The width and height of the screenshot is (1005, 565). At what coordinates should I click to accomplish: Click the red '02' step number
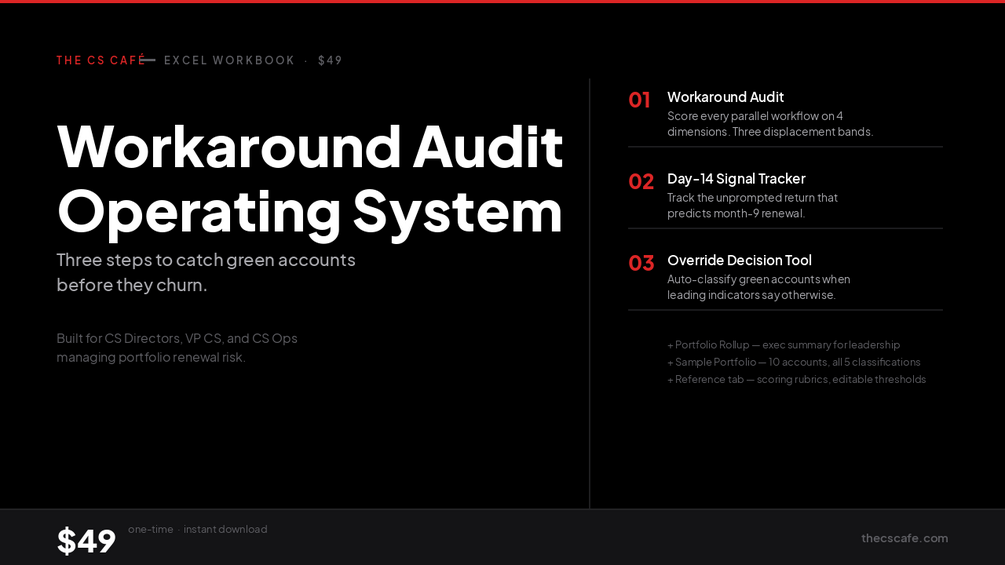(641, 182)
